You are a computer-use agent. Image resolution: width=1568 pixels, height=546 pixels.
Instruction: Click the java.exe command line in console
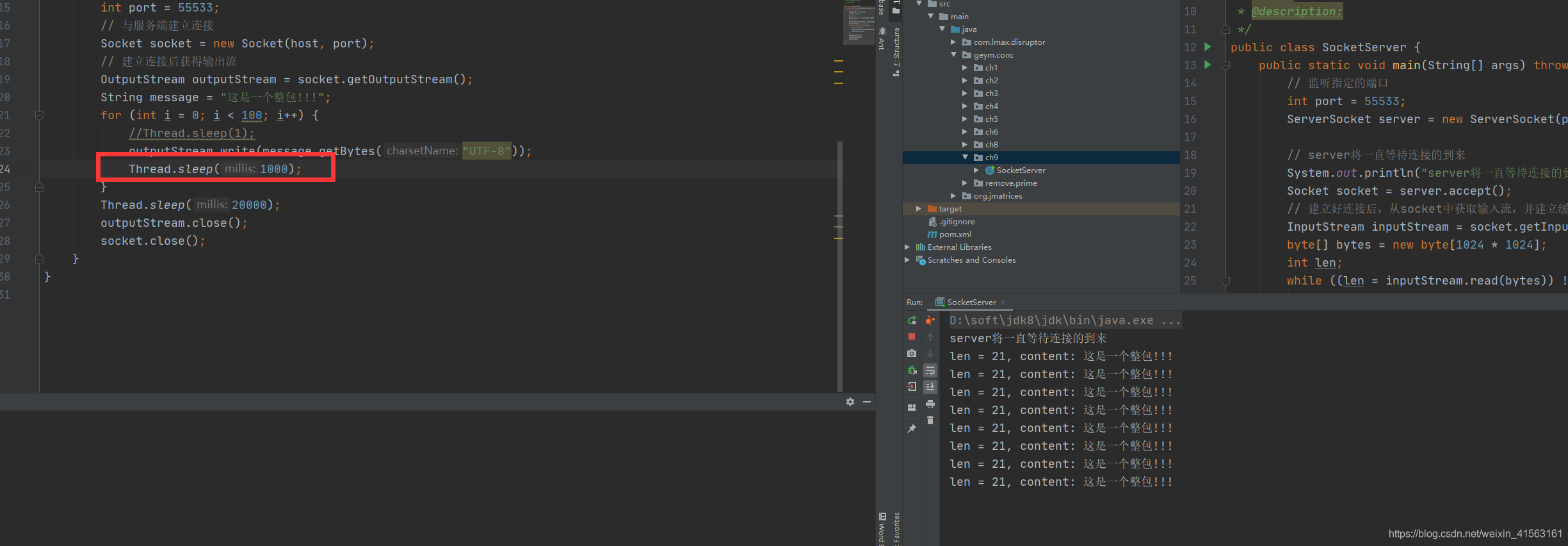click(x=1065, y=320)
